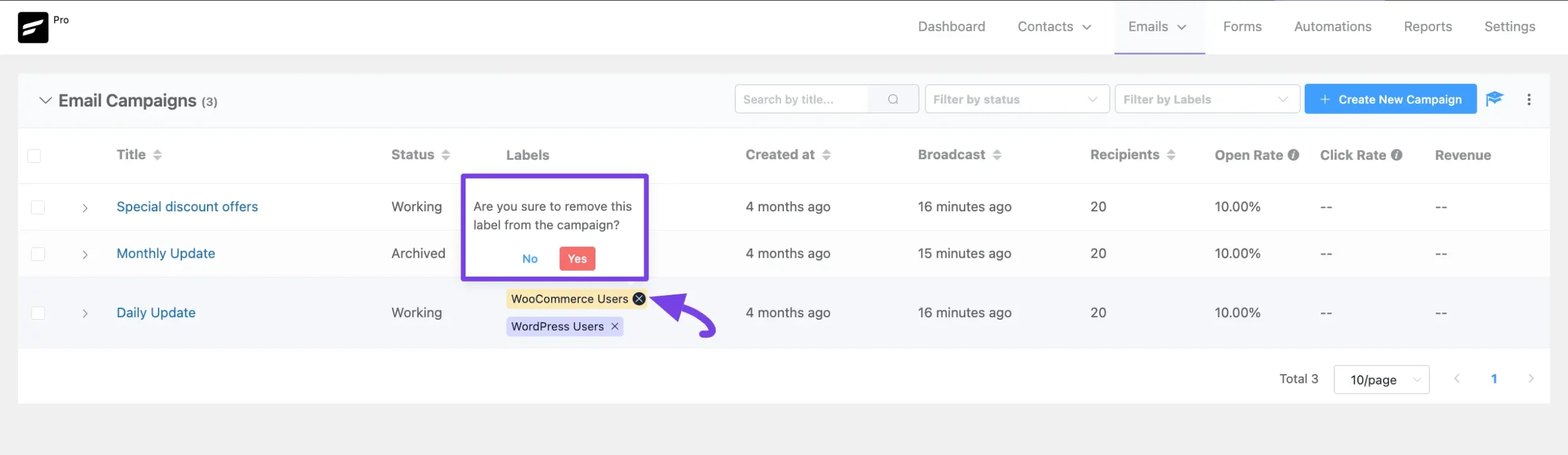This screenshot has height=455, width=1568.
Task: Remove the WordPress Users label
Action: [x=614, y=326]
